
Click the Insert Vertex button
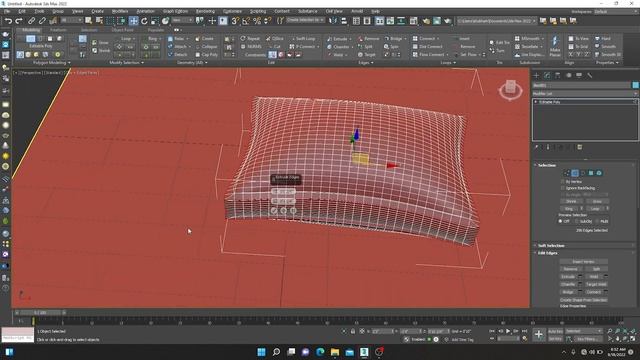[583, 262]
